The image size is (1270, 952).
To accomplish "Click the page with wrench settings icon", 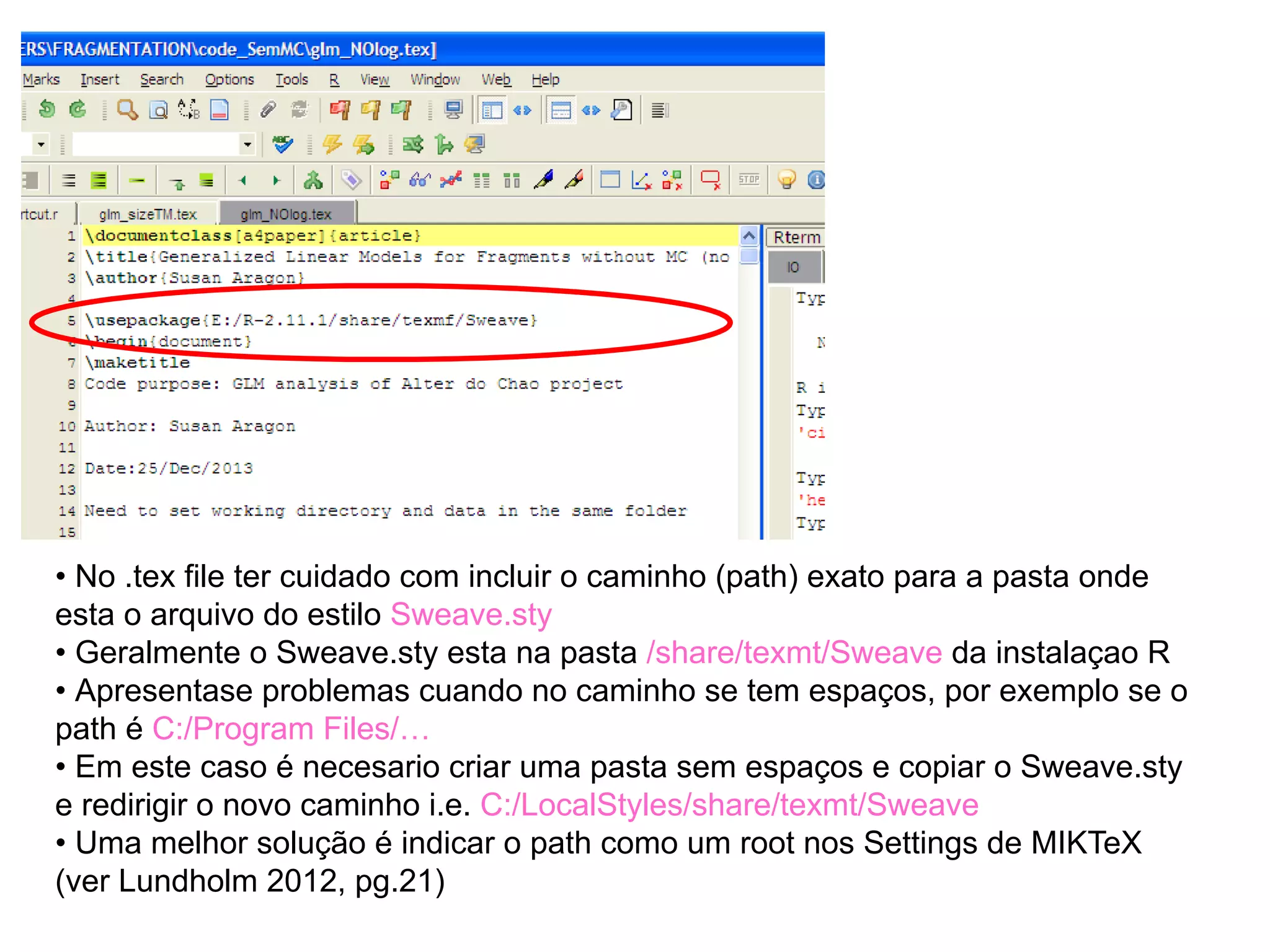I will pyautogui.click(x=621, y=110).
